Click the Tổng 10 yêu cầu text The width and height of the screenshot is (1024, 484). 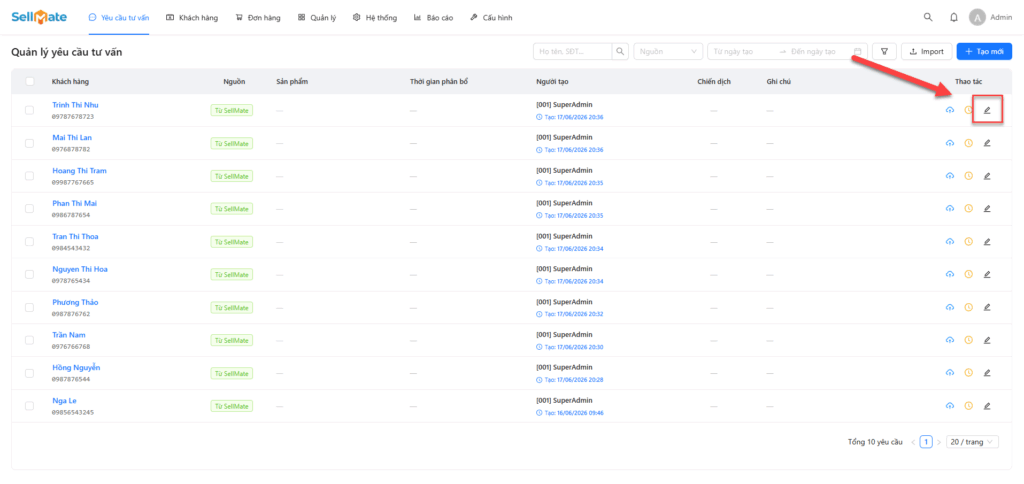(x=875, y=442)
